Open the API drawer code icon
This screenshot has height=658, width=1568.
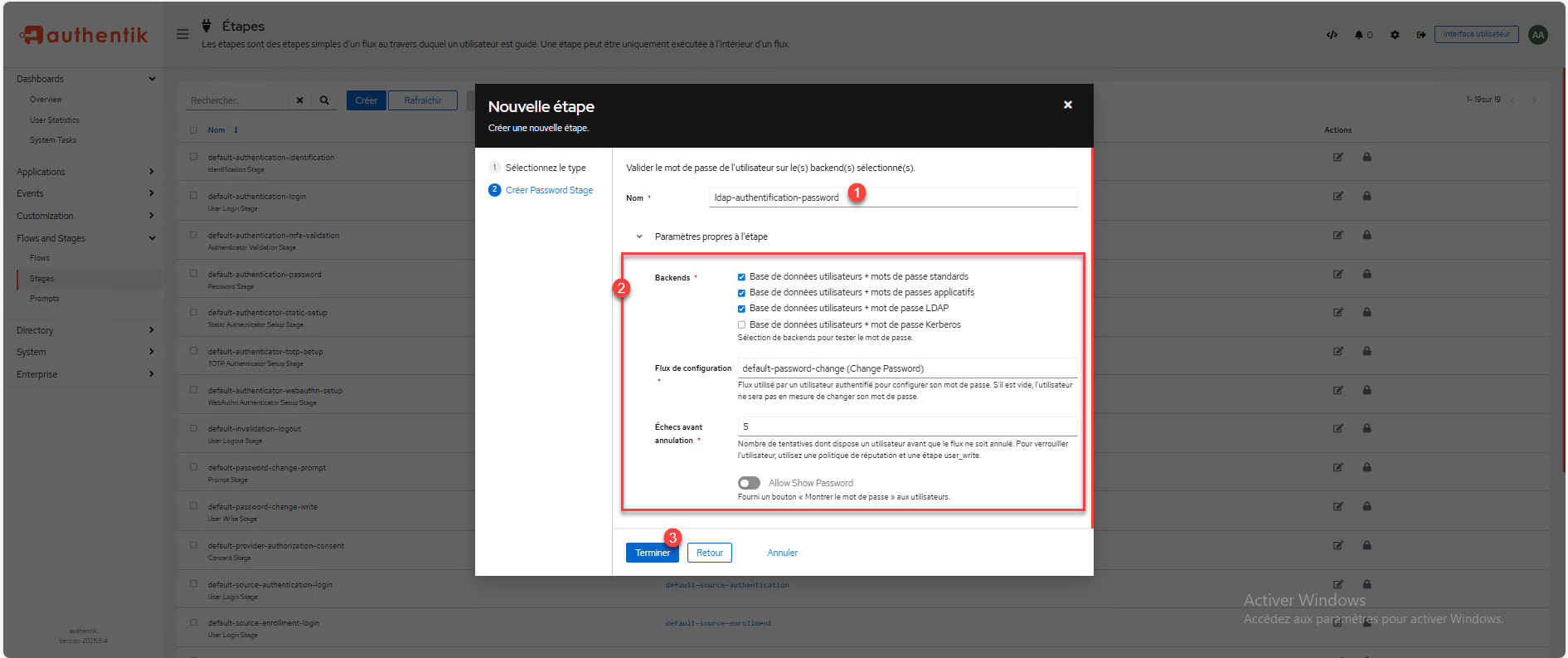tap(1332, 35)
